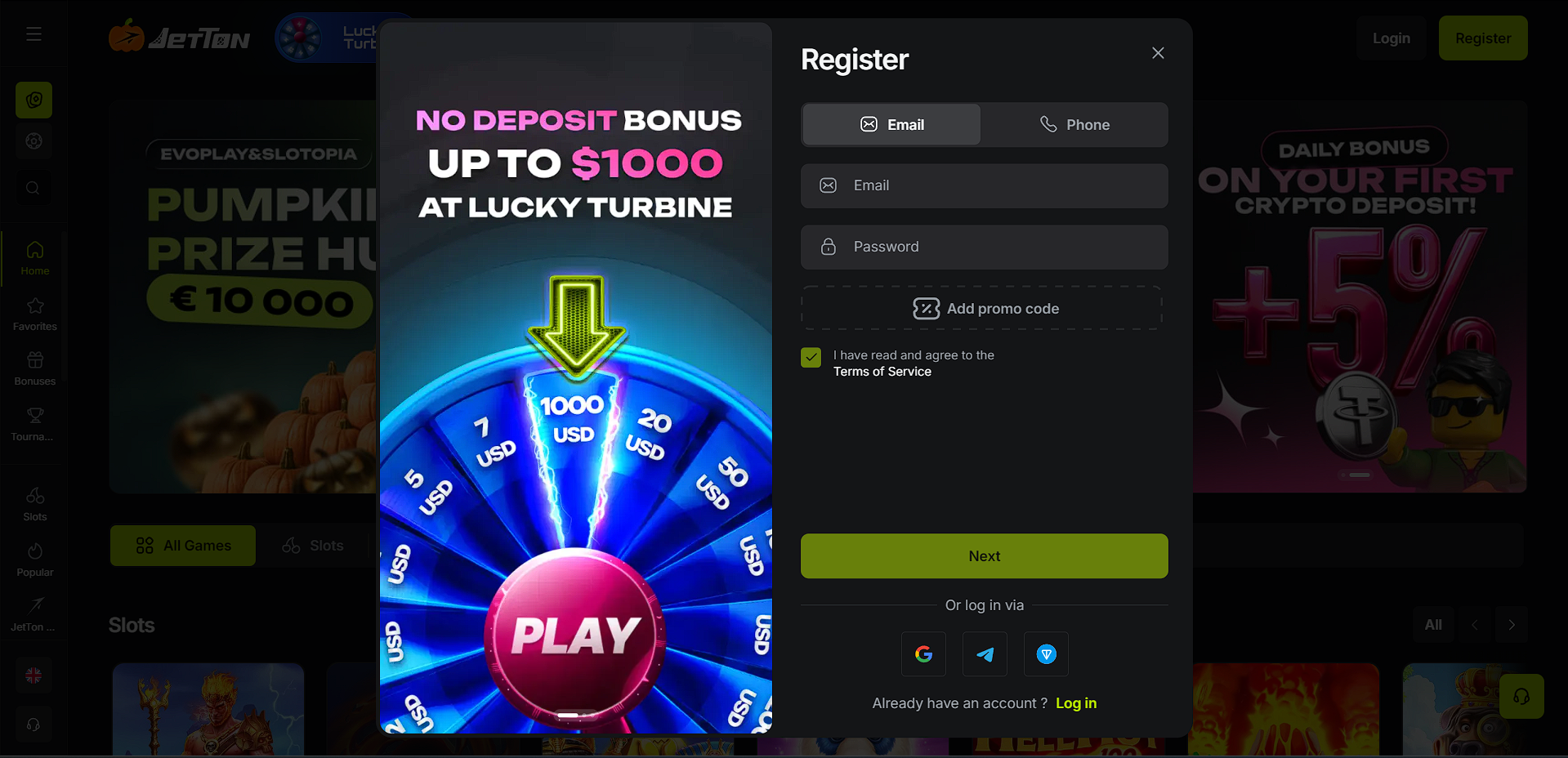Open Bonuses gift icon in sidebar

(x=35, y=368)
